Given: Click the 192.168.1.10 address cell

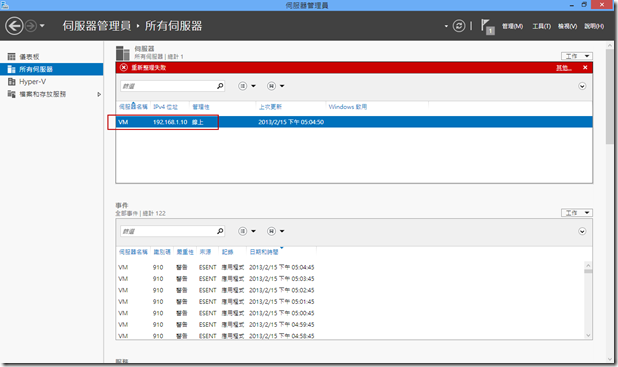Looking at the screenshot, I should pos(170,122).
